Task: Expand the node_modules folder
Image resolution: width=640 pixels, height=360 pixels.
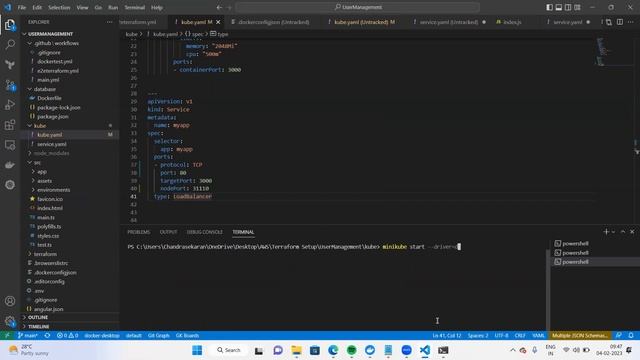Action: click(51, 153)
